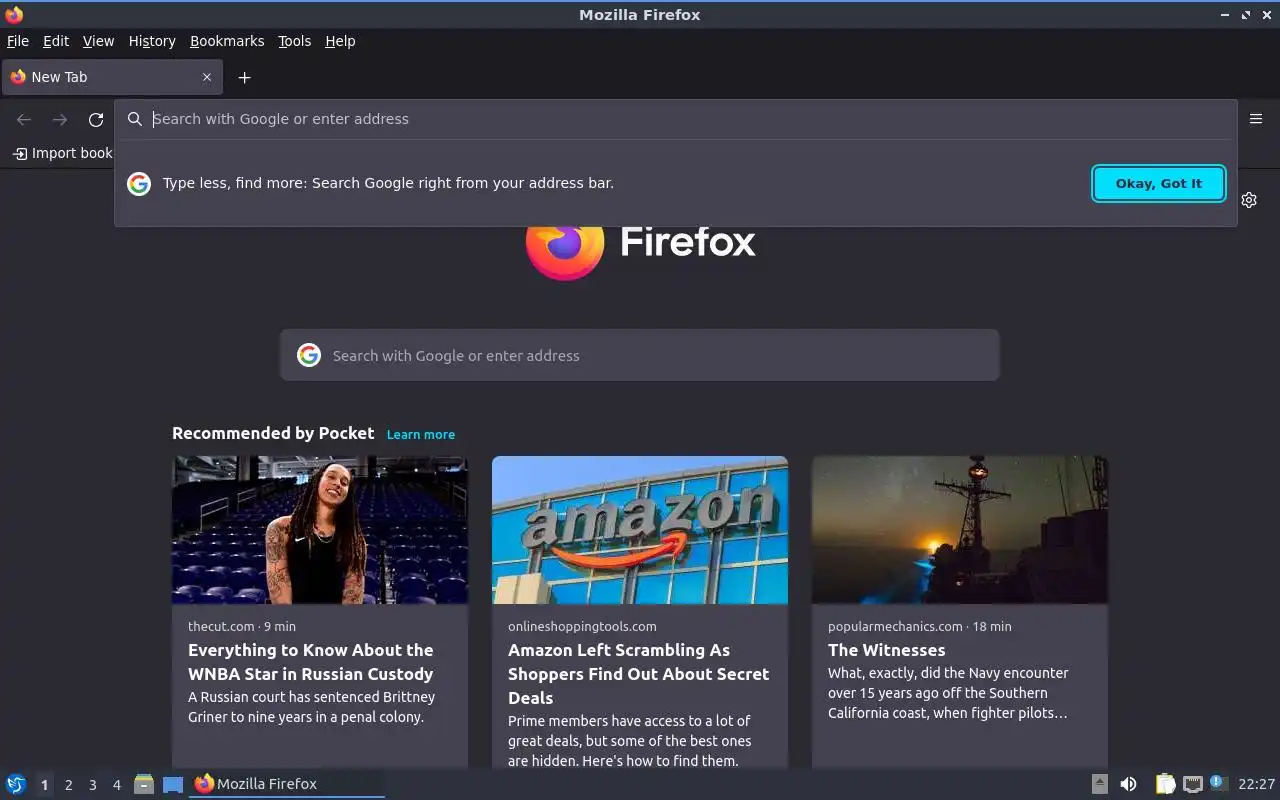Open the Brittney Griner article thumbnail
Viewport: 1280px width, 800px height.
(x=320, y=530)
